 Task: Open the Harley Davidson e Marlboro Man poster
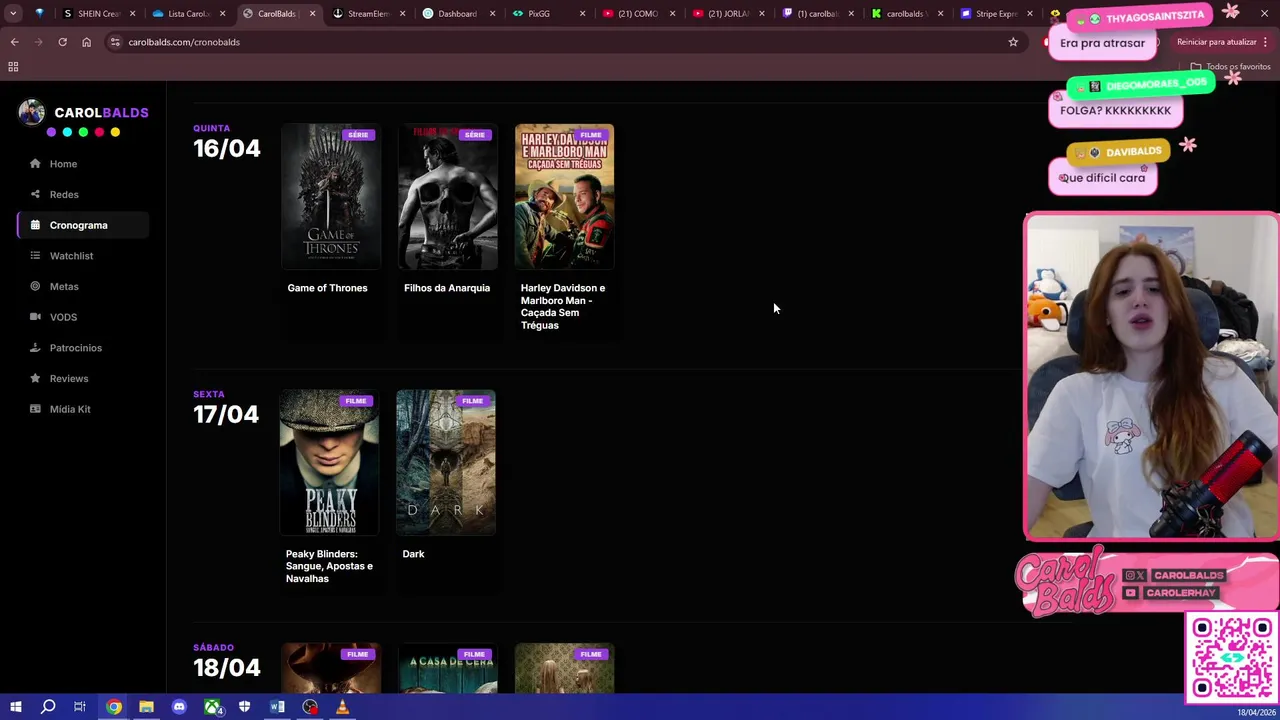pyautogui.click(x=564, y=197)
